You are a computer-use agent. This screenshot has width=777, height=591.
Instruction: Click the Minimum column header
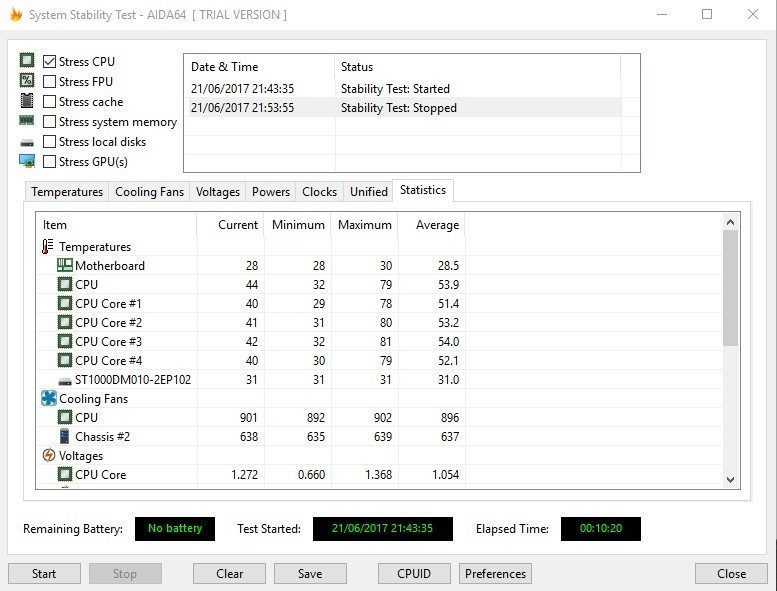[298, 225]
